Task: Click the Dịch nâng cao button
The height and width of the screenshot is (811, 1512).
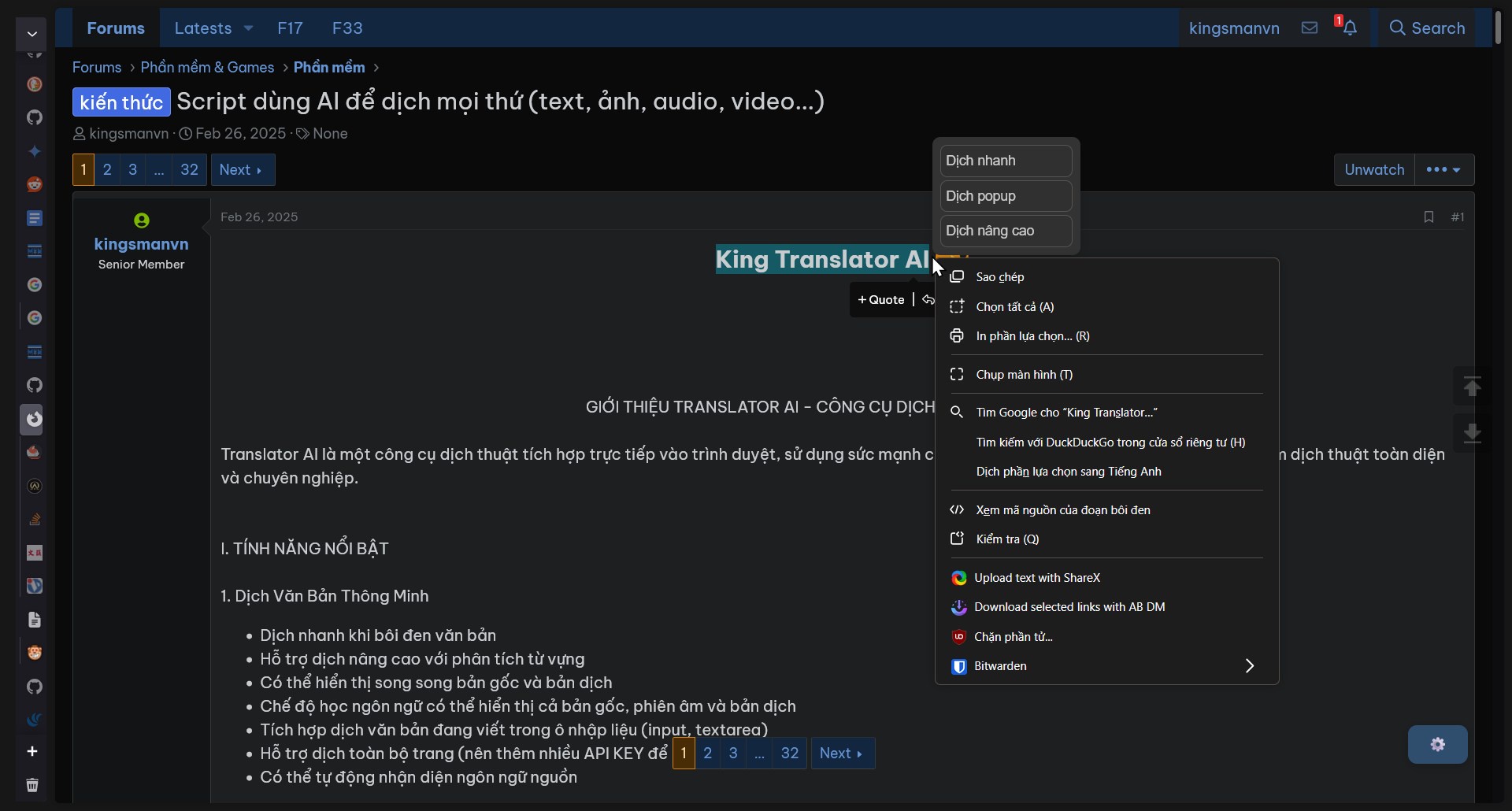Action: coord(1006,231)
